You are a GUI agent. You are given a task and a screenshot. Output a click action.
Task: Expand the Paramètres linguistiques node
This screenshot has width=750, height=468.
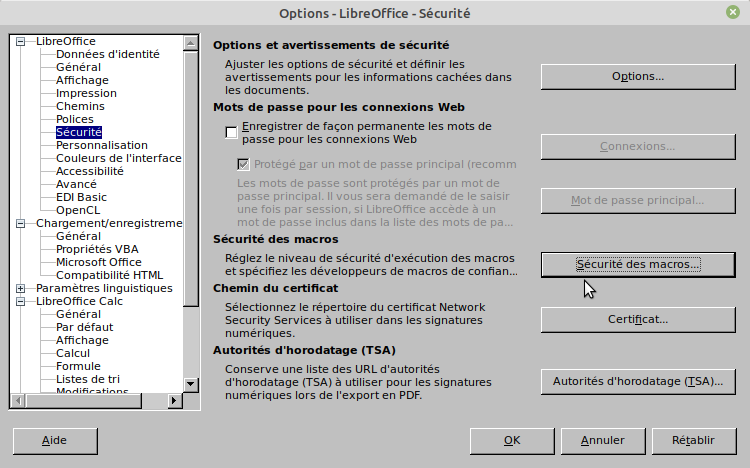click(x=20, y=289)
